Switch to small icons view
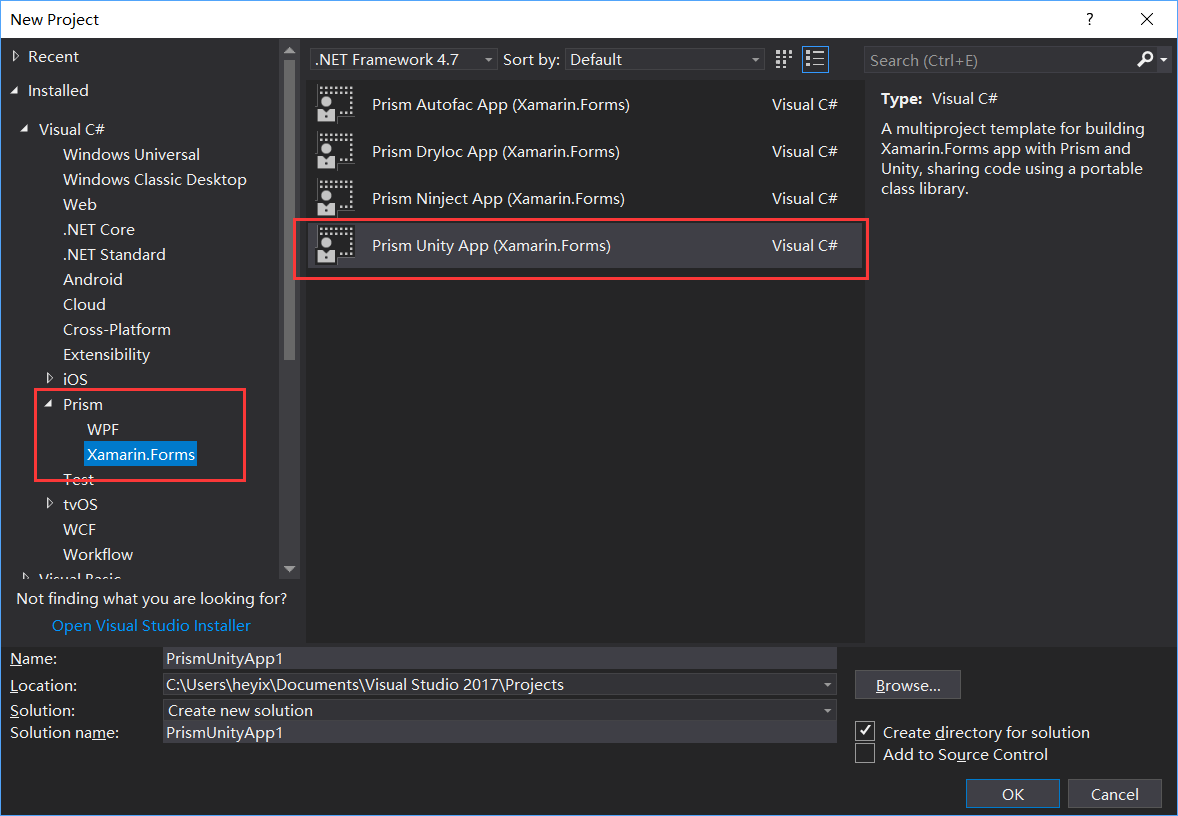Image resolution: width=1178 pixels, height=816 pixels. 784,59
